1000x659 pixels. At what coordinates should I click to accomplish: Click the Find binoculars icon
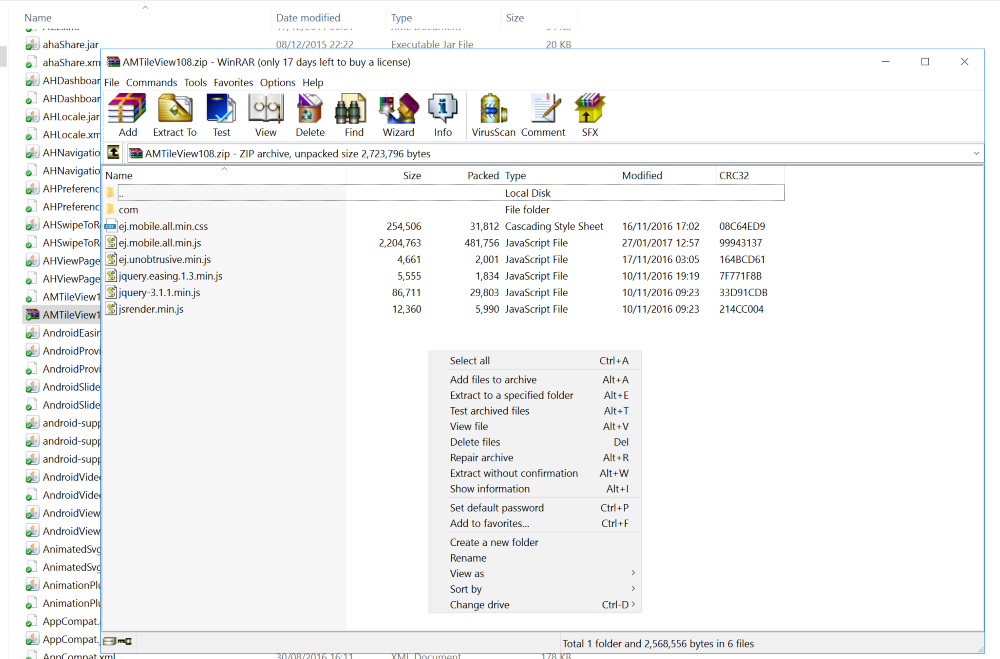(x=353, y=108)
